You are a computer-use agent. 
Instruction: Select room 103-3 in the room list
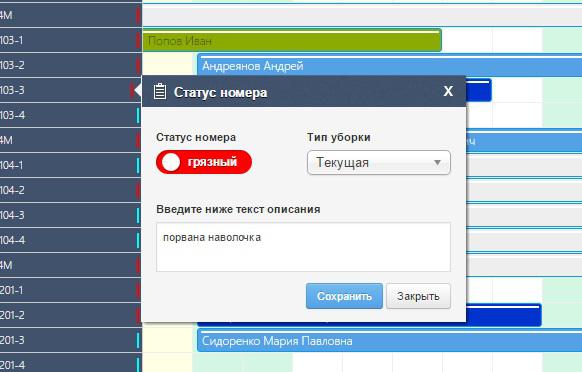point(70,90)
